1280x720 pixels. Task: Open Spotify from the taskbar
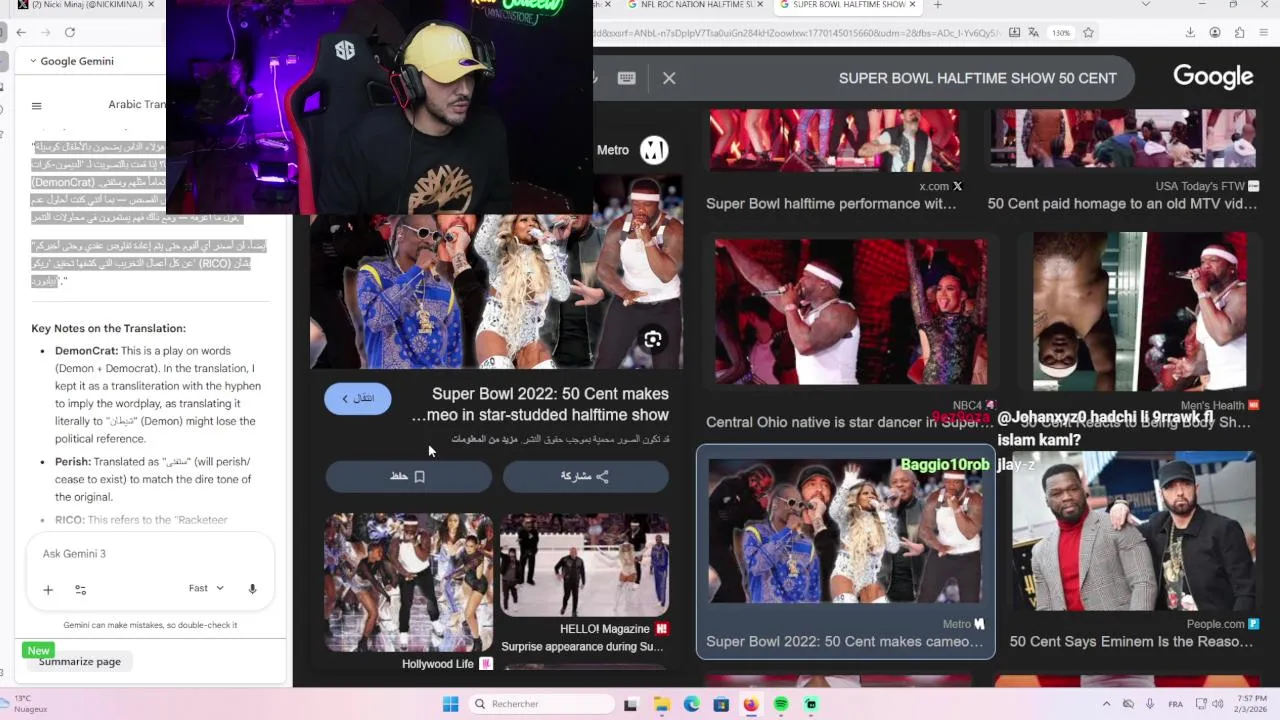tap(781, 704)
